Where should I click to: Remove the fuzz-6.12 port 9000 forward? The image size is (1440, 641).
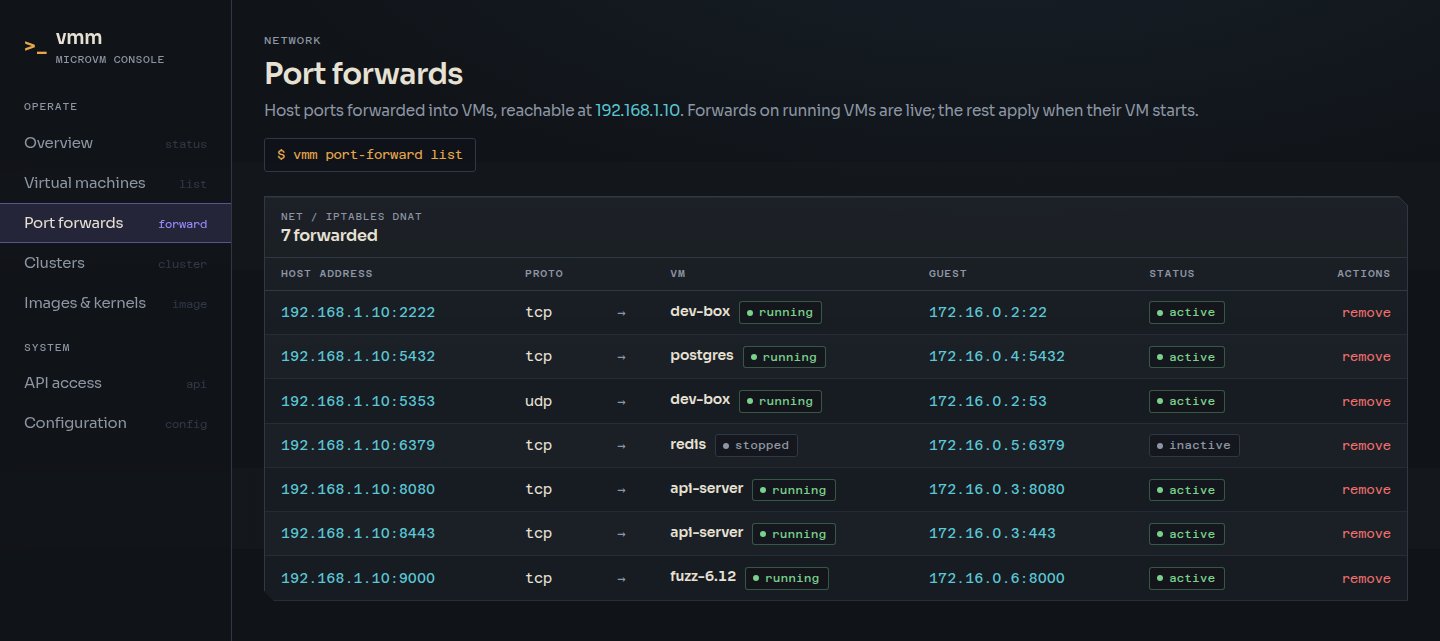coord(1366,579)
